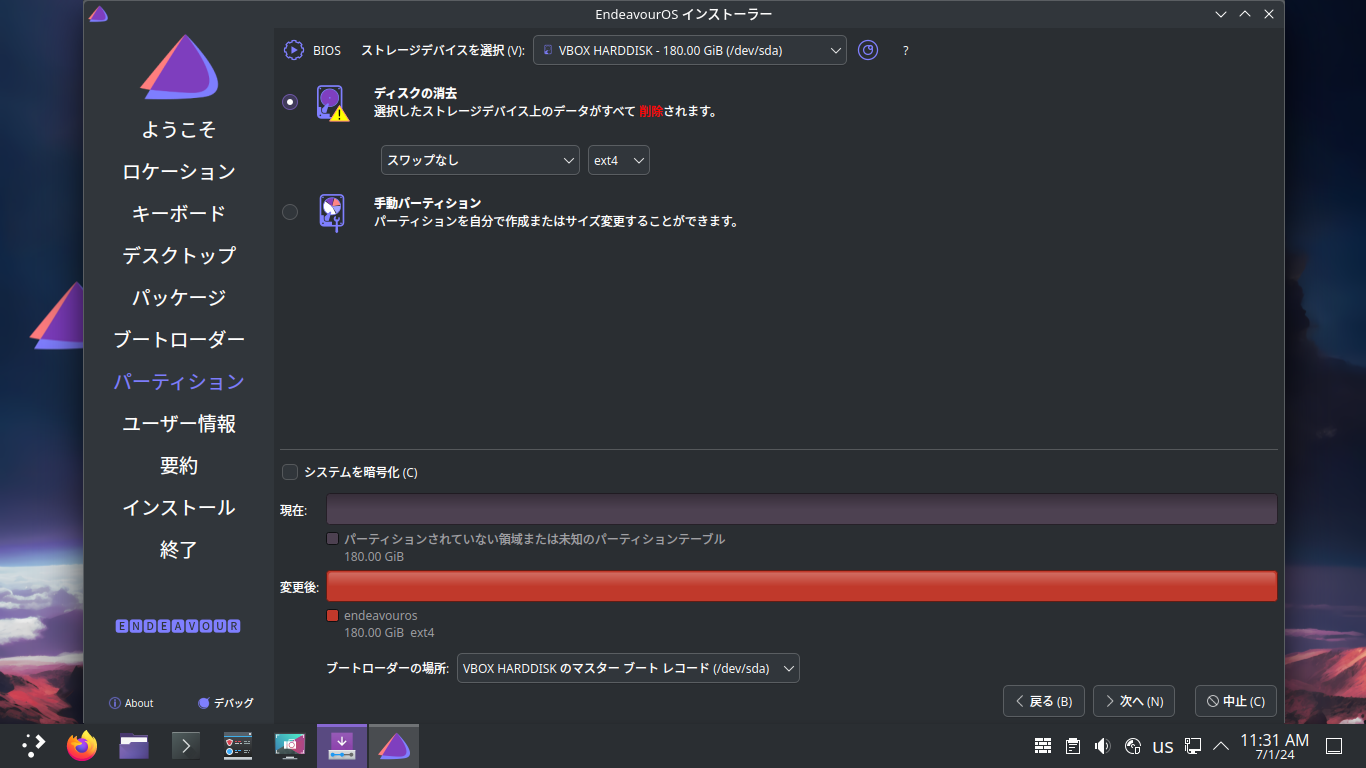Open the Dolphin file manager in taskbar

[x=134, y=745]
